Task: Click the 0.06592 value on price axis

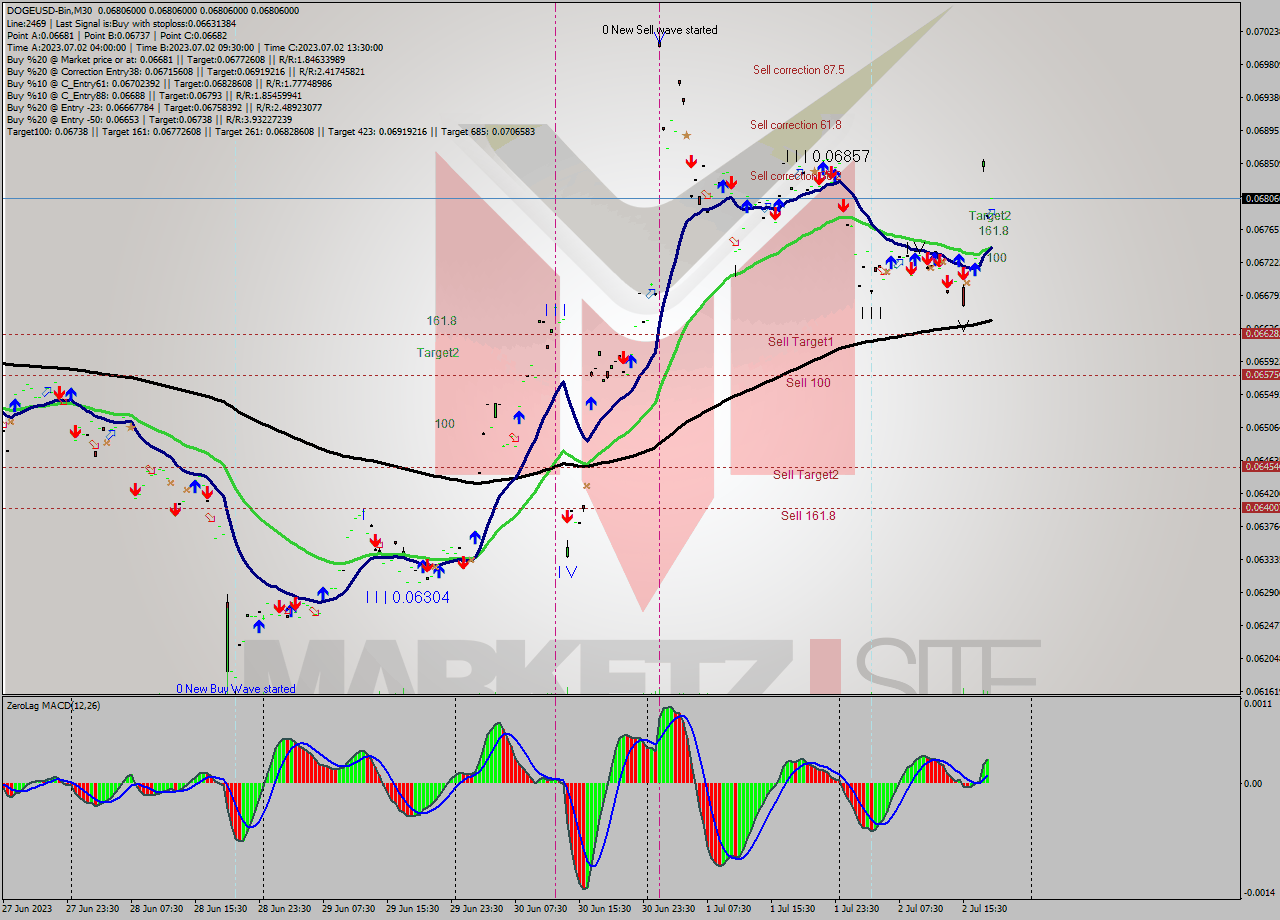Action: point(1262,361)
